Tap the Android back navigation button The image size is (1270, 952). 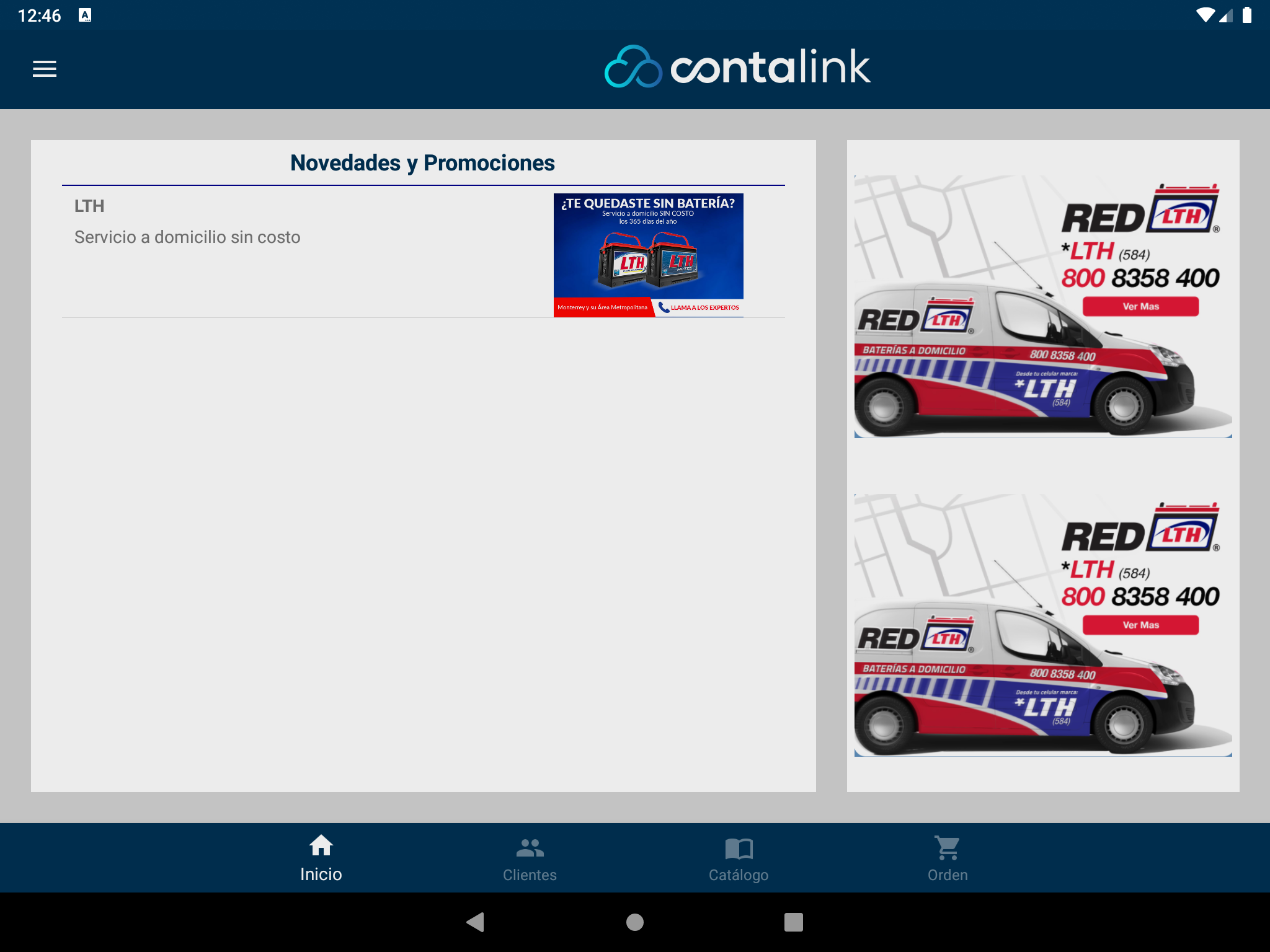click(x=476, y=922)
